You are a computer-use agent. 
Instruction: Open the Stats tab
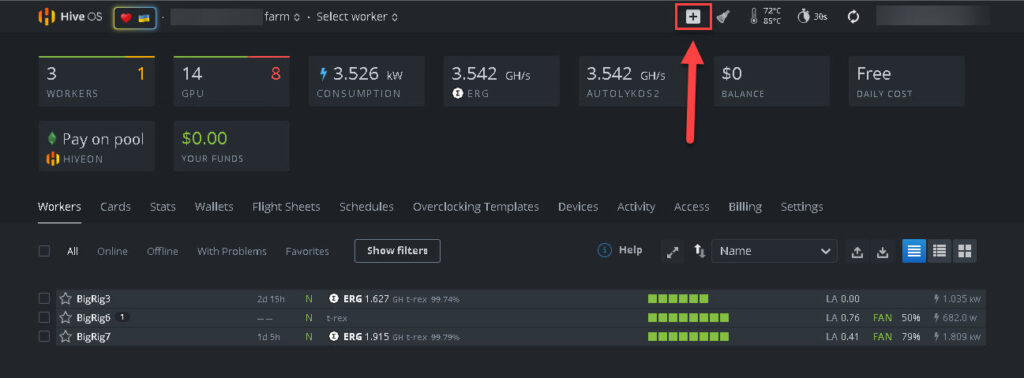(x=163, y=207)
